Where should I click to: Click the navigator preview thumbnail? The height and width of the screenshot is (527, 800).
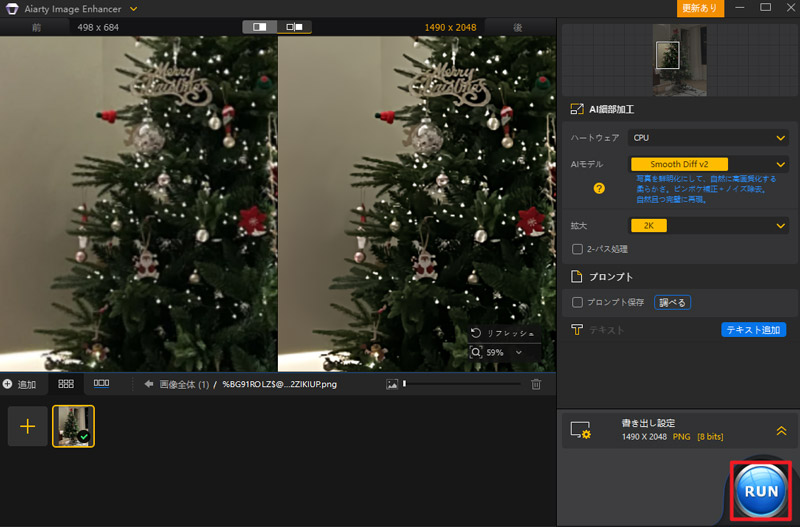[x=680, y=60]
